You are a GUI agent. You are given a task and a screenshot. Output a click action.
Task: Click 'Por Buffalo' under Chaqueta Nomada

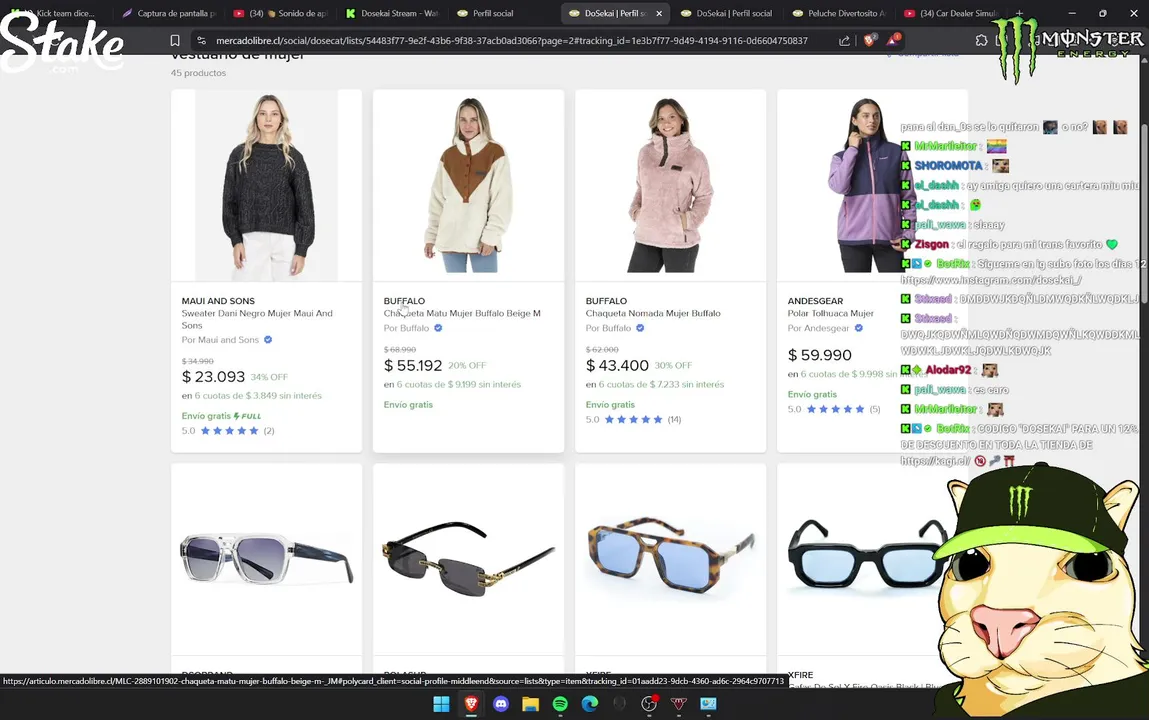tap(608, 328)
